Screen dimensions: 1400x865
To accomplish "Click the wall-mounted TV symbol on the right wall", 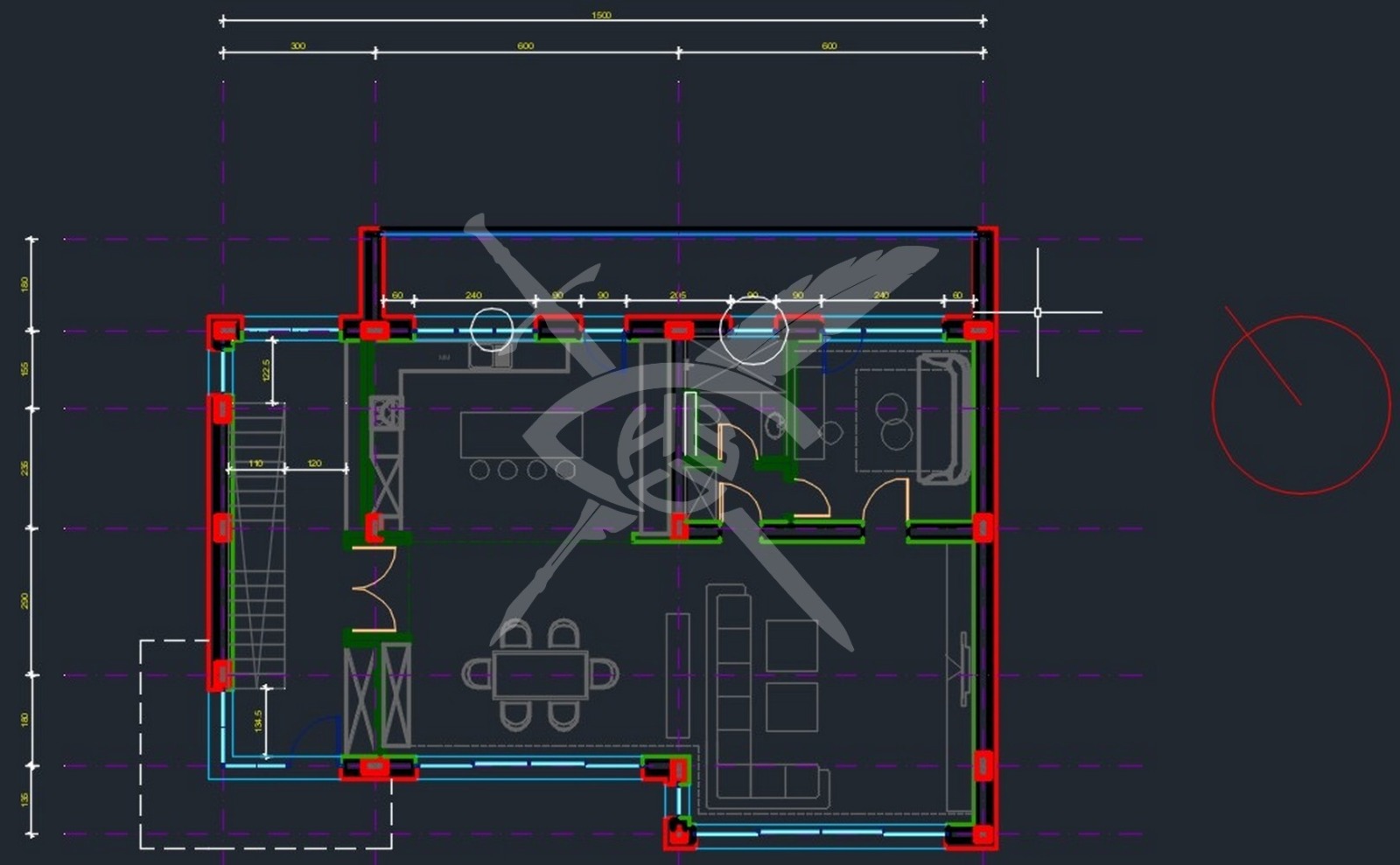I will coord(963,666).
